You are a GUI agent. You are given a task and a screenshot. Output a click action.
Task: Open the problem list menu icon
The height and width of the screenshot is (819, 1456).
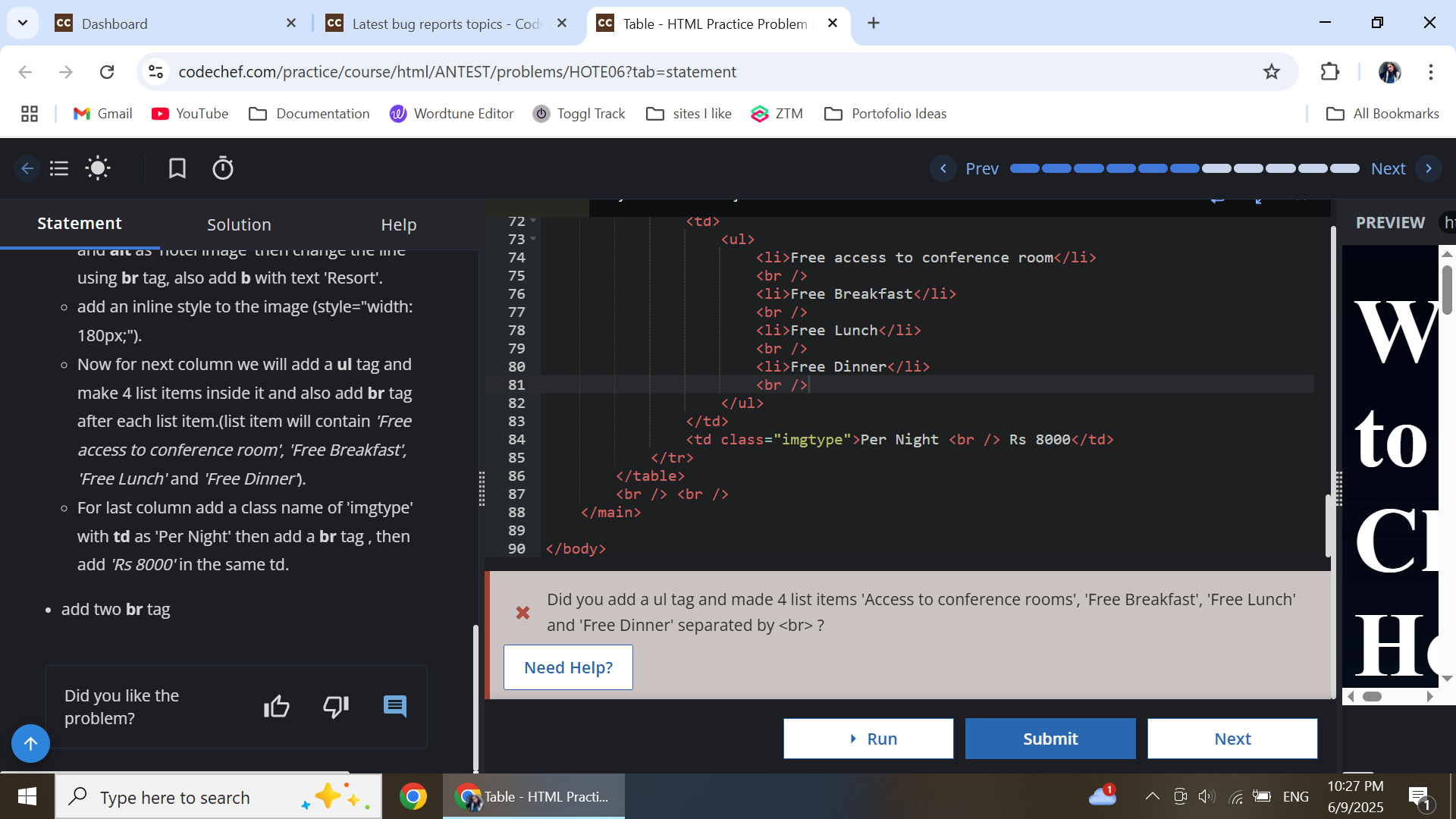click(x=59, y=168)
